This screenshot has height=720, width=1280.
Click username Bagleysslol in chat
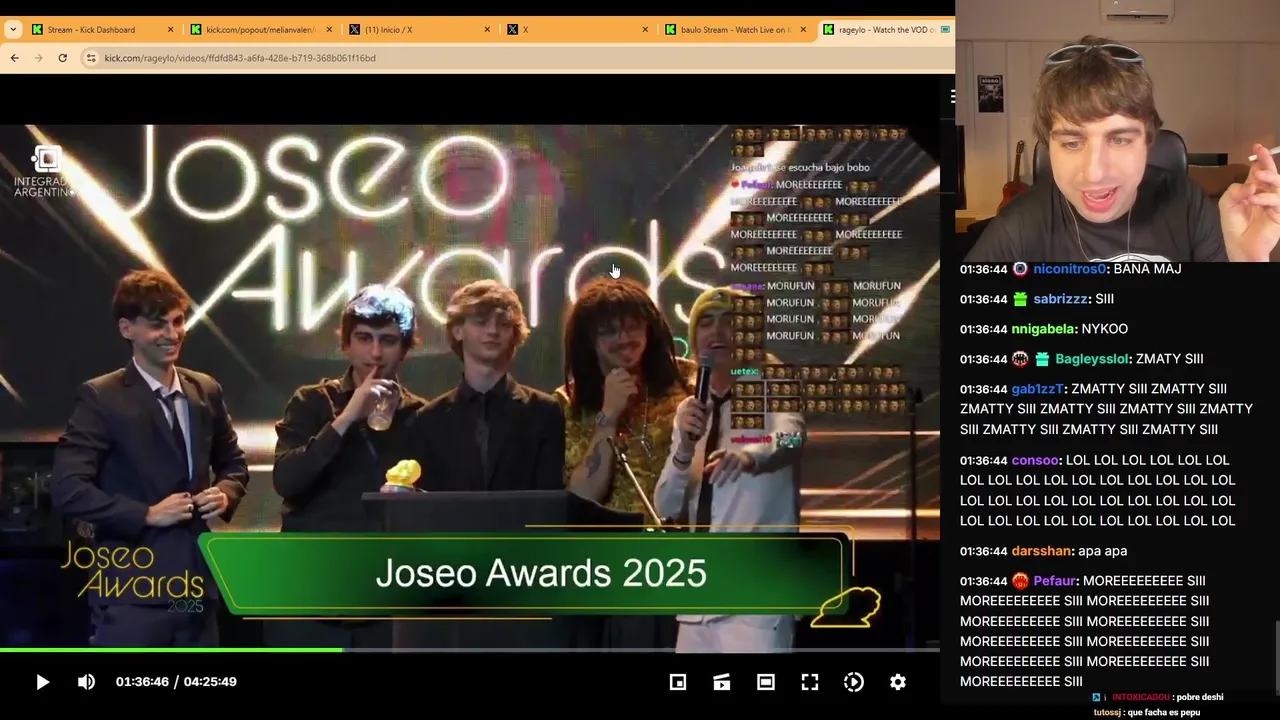tap(1093, 359)
